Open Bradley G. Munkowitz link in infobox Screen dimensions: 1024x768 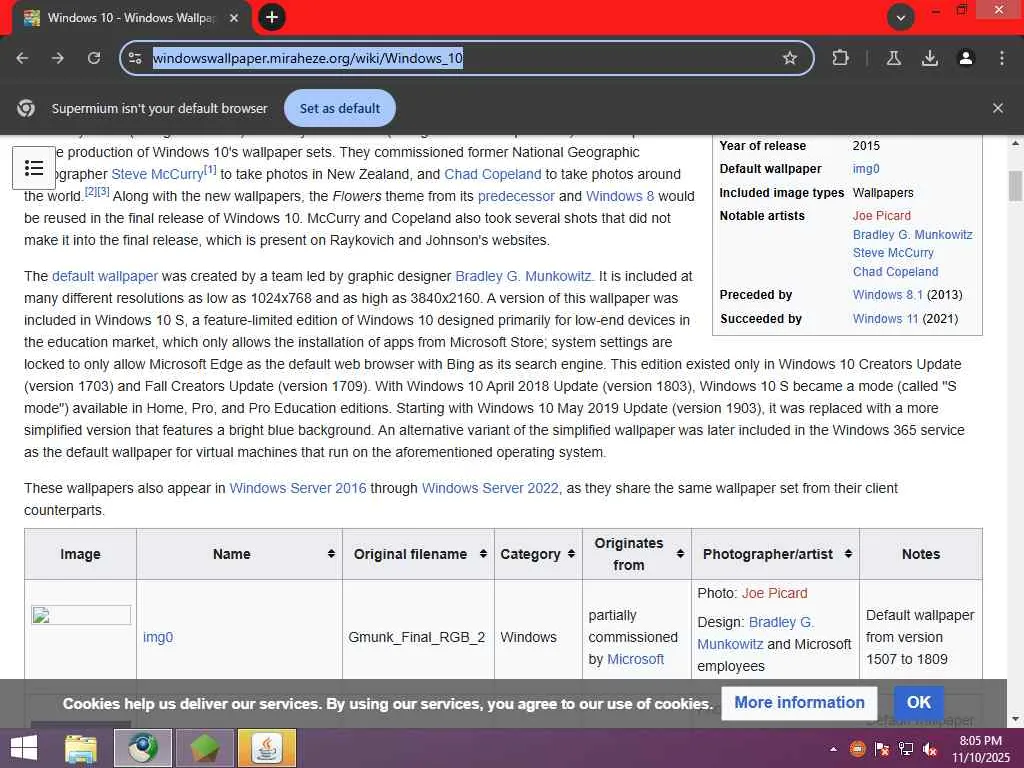click(912, 234)
